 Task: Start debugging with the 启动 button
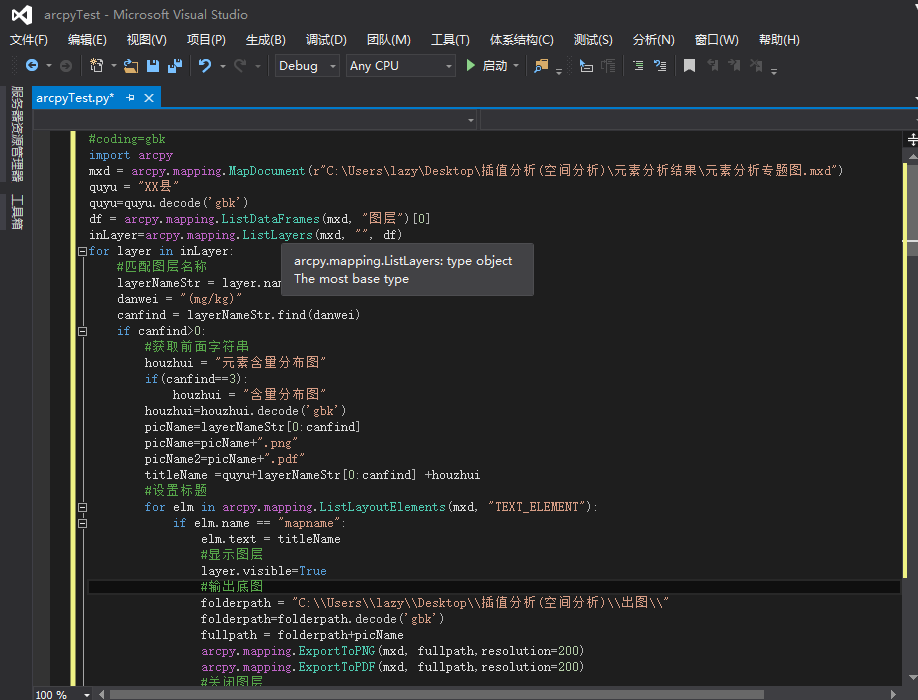point(487,66)
